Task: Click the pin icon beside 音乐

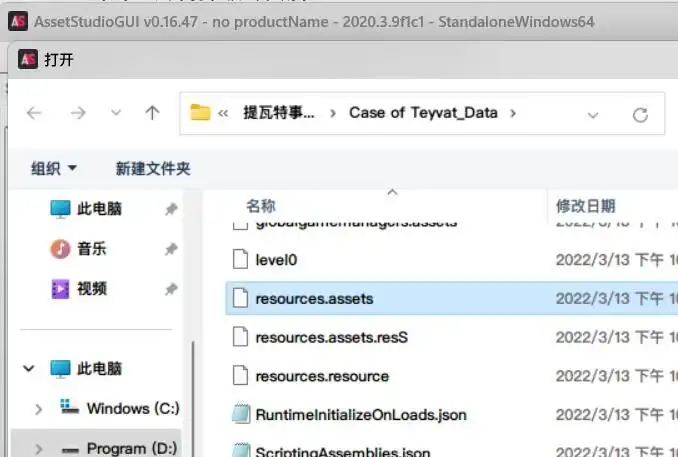Action: [x=171, y=249]
